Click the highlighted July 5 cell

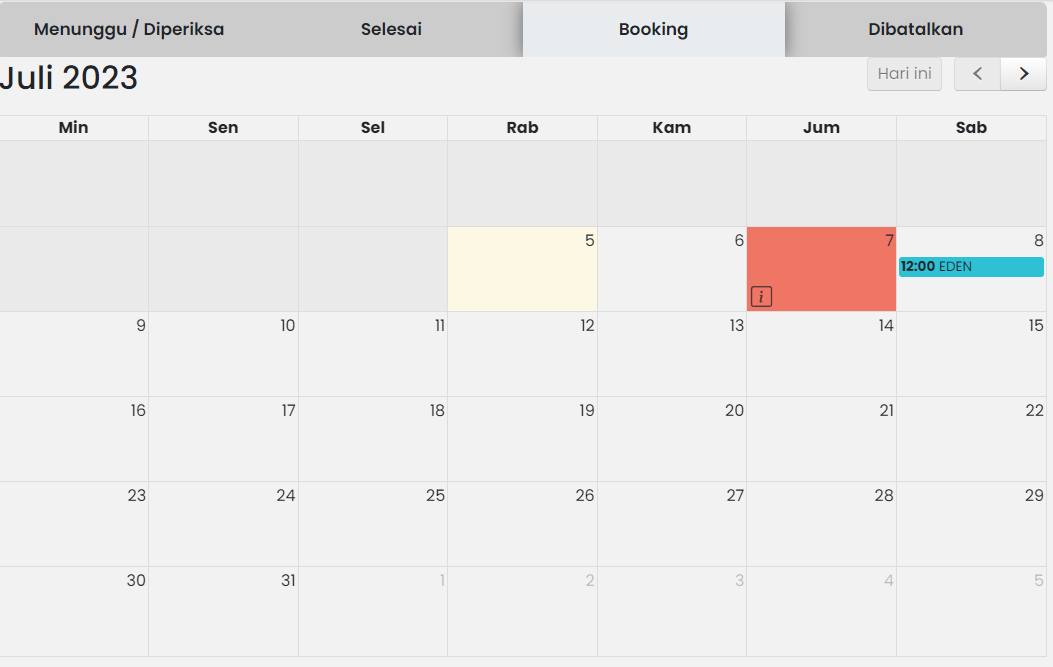[522, 268]
